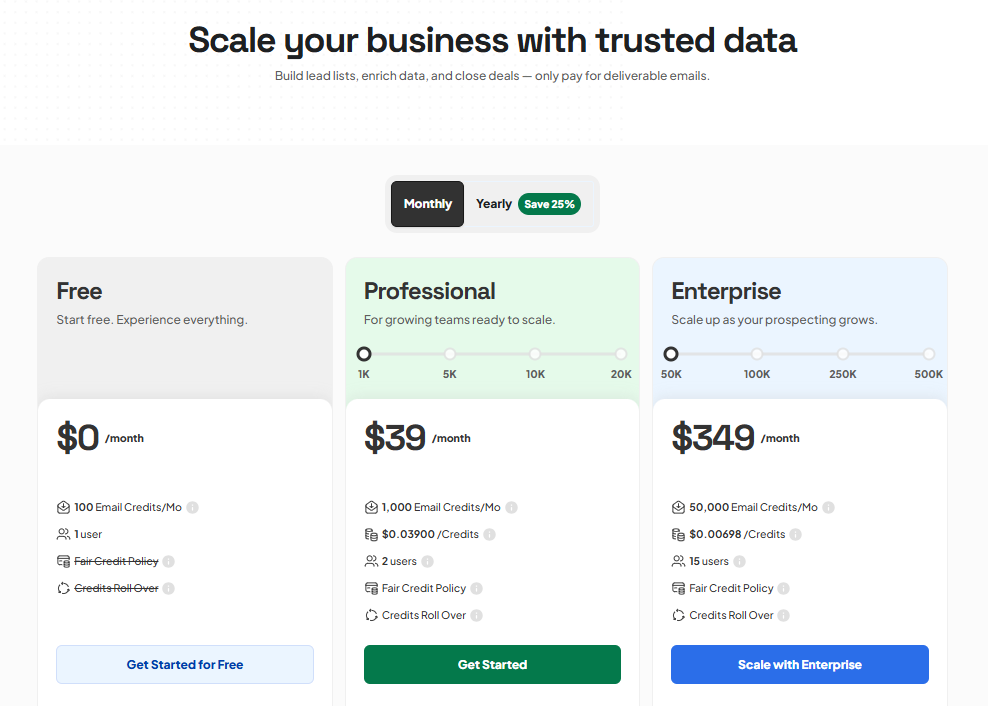Click the info icon next to crossed-out Fair Credit Policy
Viewport: 988px width, 706px height.
(x=169, y=561)
